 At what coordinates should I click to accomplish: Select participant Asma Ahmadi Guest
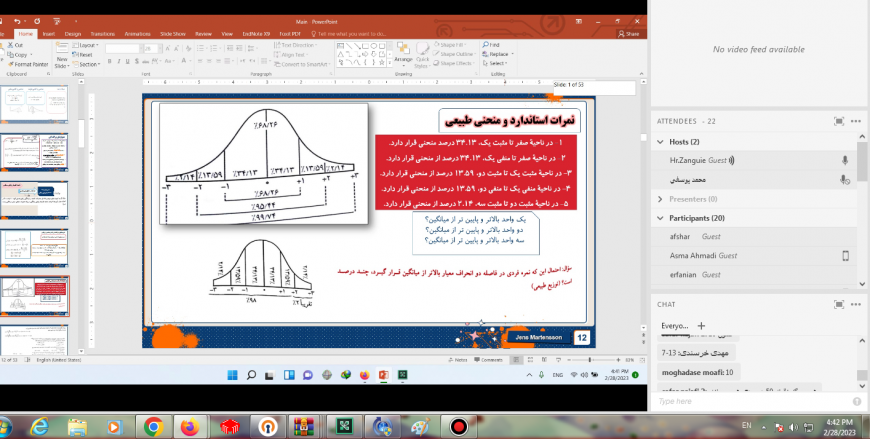[x=753, y=256]
